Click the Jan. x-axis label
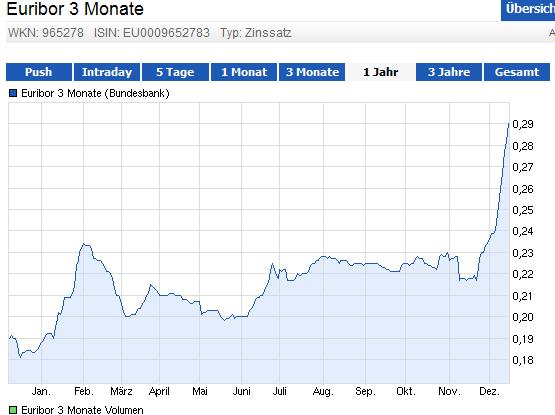This screenshot has width=555, height=415. pos(41,391)
